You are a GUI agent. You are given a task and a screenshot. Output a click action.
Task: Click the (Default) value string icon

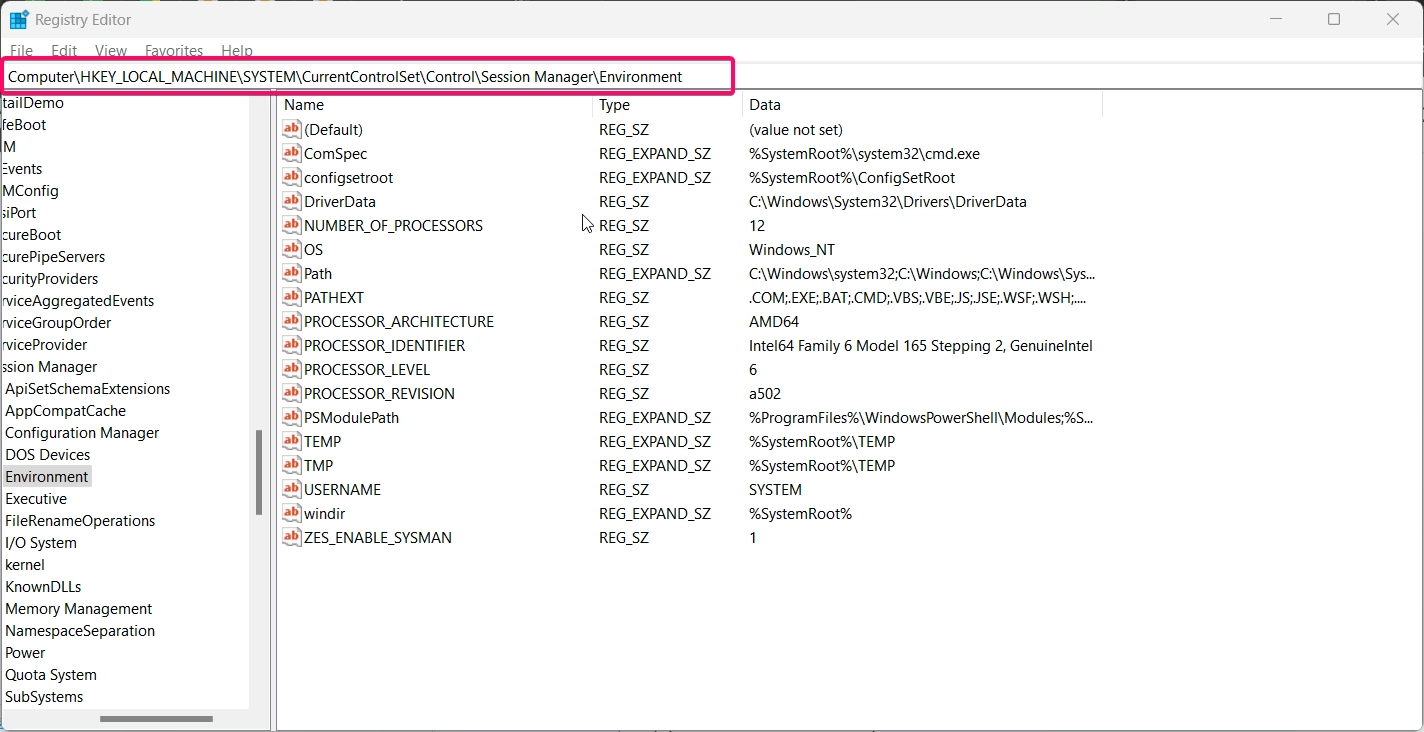(x=291, y=129)
